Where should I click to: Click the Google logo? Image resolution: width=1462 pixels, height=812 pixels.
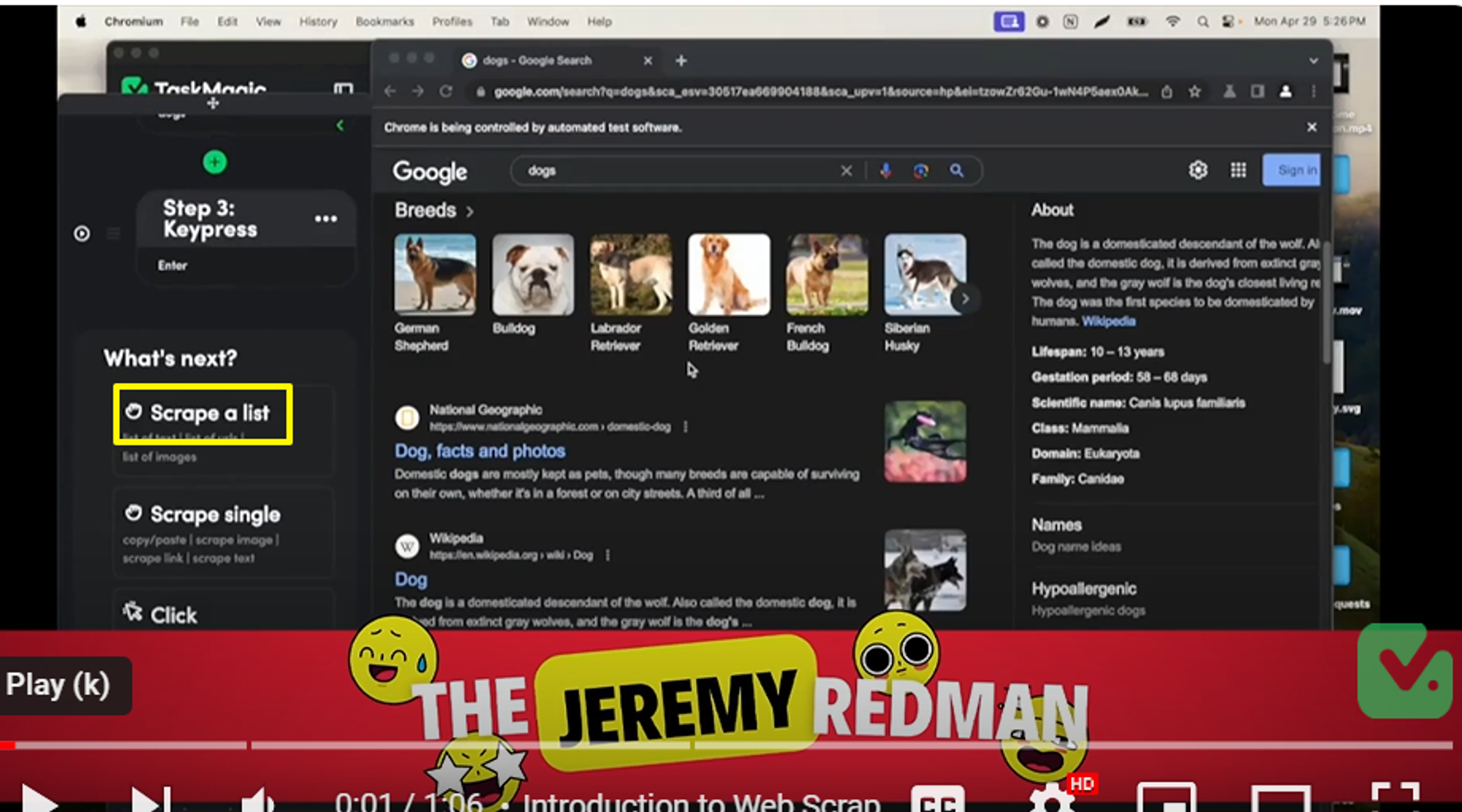[430, 172]
